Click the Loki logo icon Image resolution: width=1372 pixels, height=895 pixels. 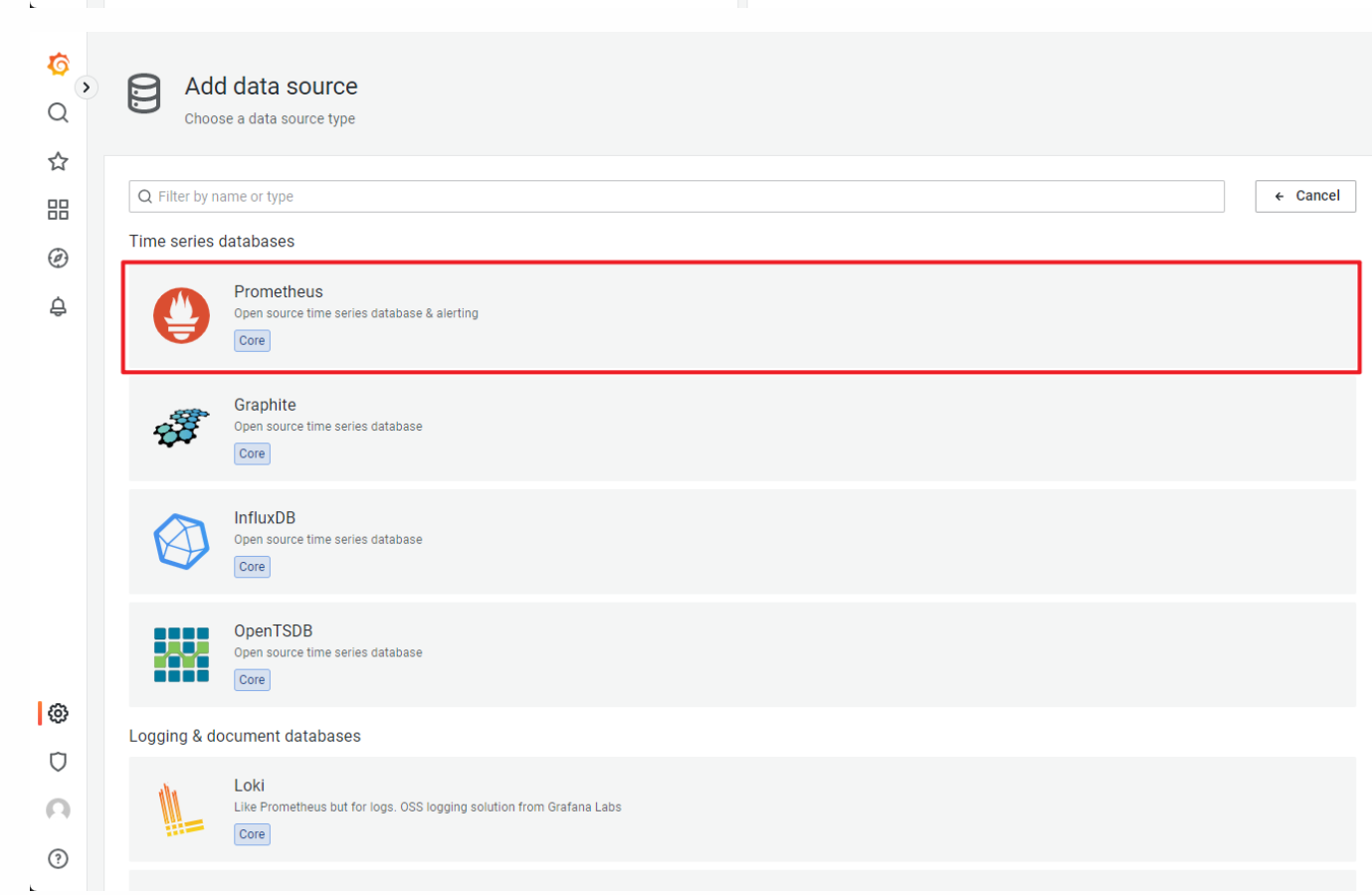click(x=180, y=809)
